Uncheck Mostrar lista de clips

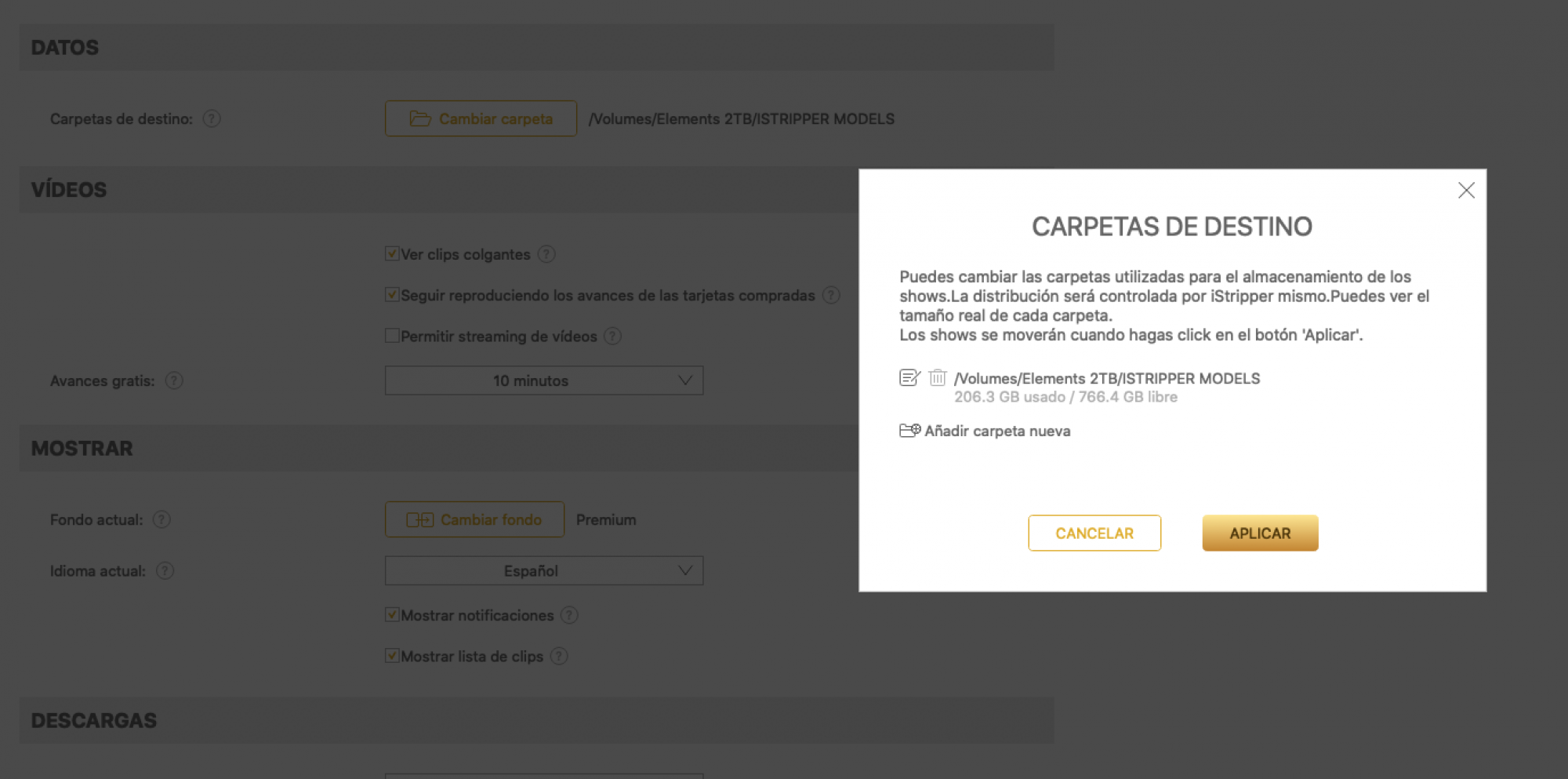click(392, 656)
